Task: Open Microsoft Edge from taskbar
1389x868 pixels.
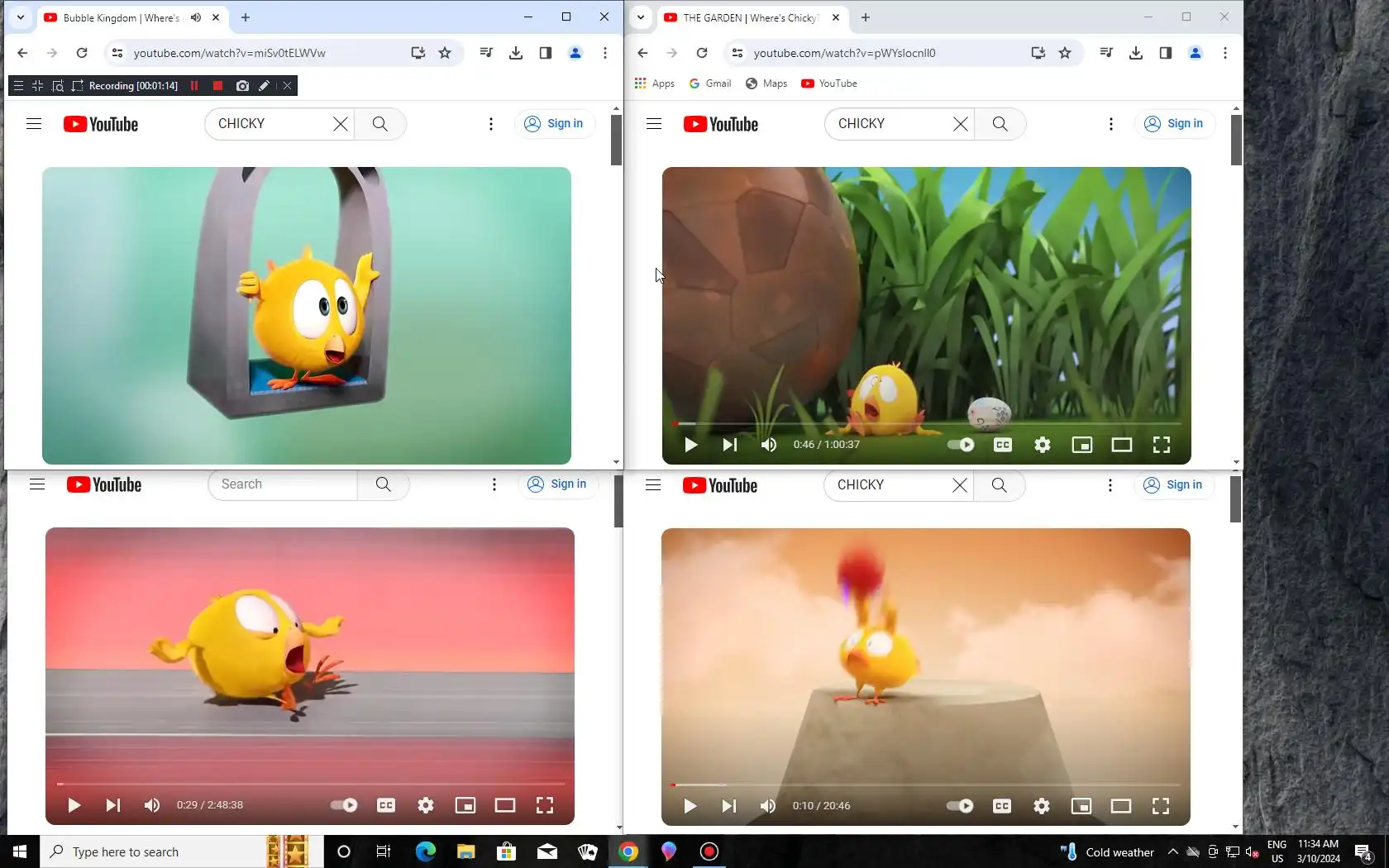Action: [426, 851]
